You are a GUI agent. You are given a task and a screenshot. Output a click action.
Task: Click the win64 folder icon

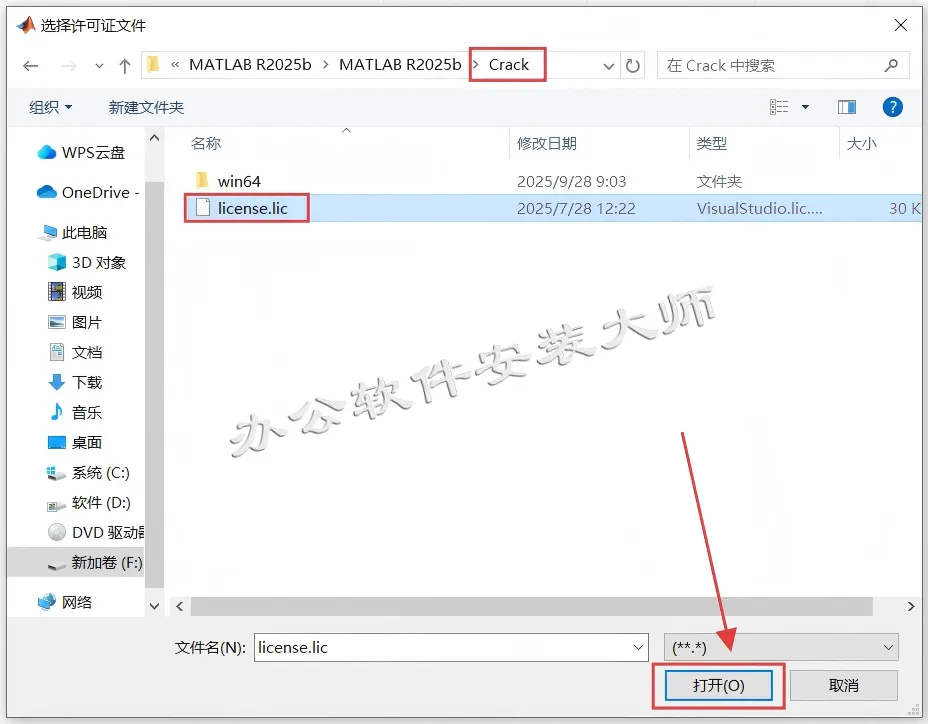pos(202,180)
